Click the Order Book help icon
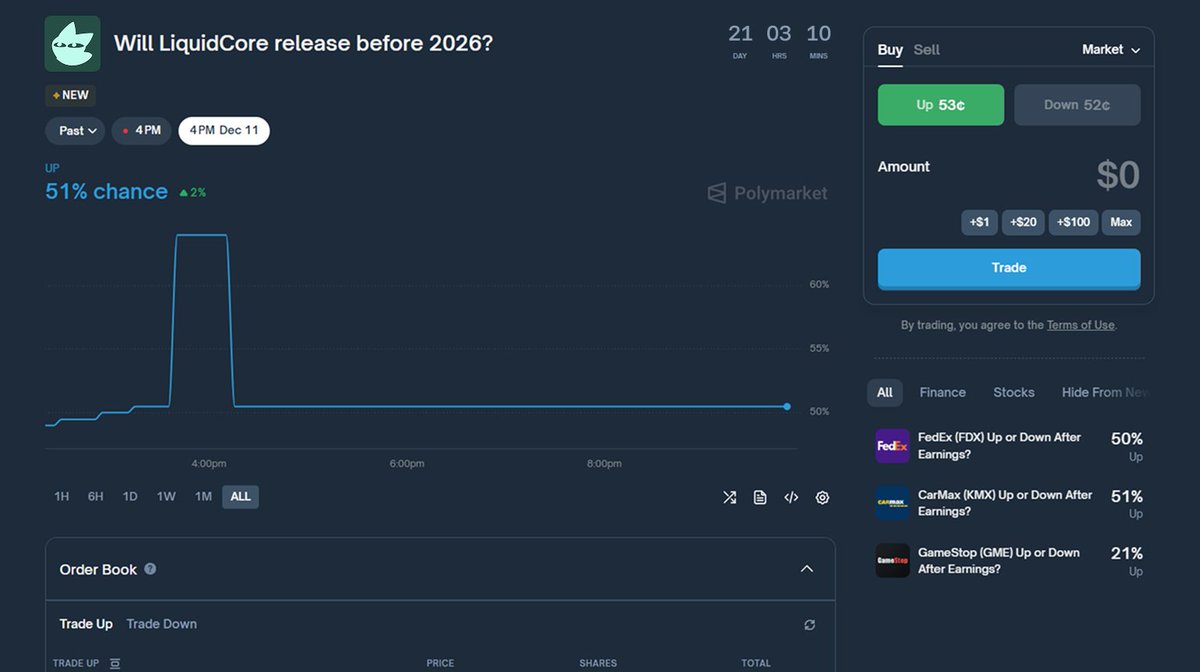 tap(150, 569)
